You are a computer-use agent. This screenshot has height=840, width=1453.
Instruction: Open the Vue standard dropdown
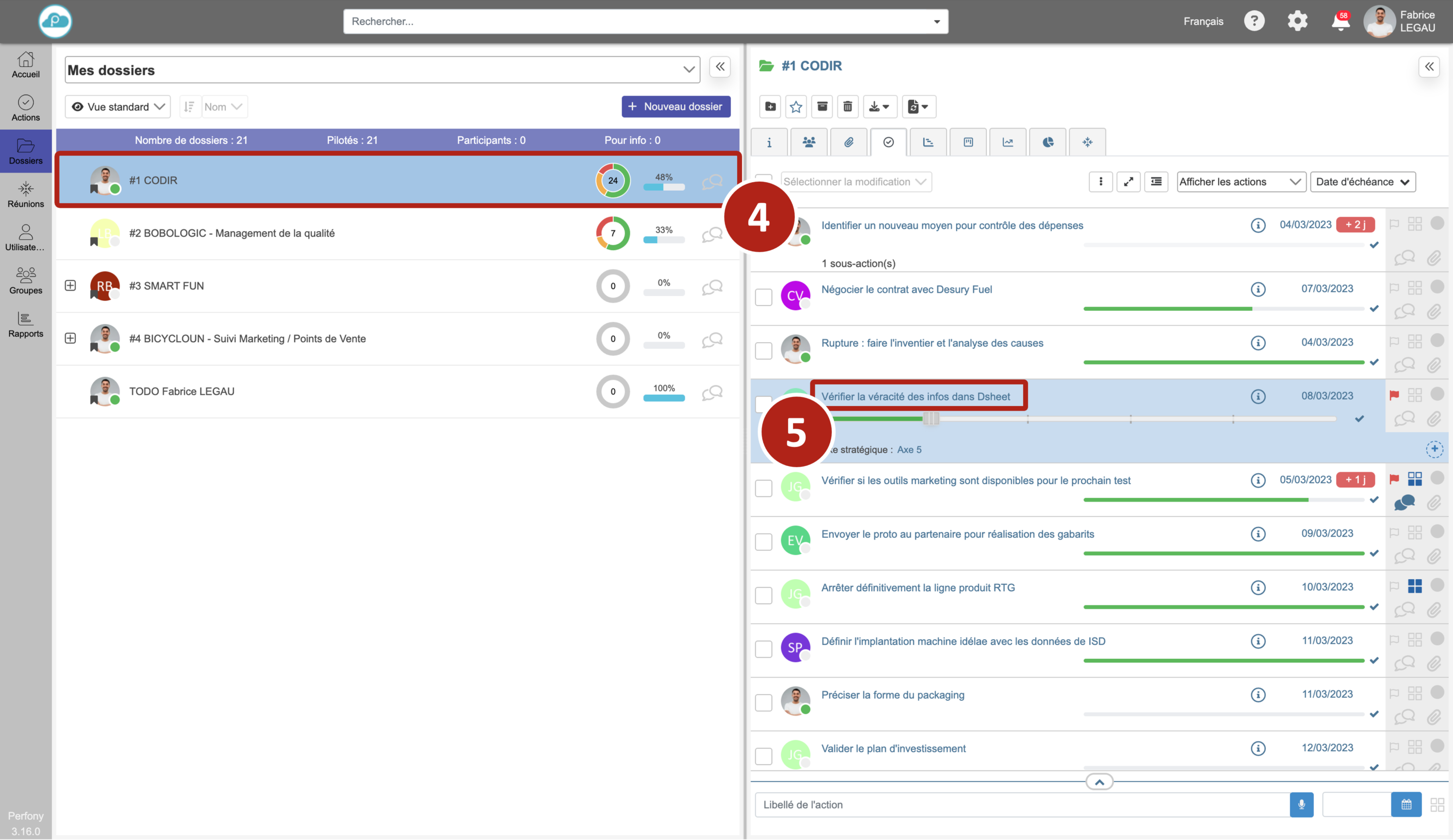click(118, 106)
